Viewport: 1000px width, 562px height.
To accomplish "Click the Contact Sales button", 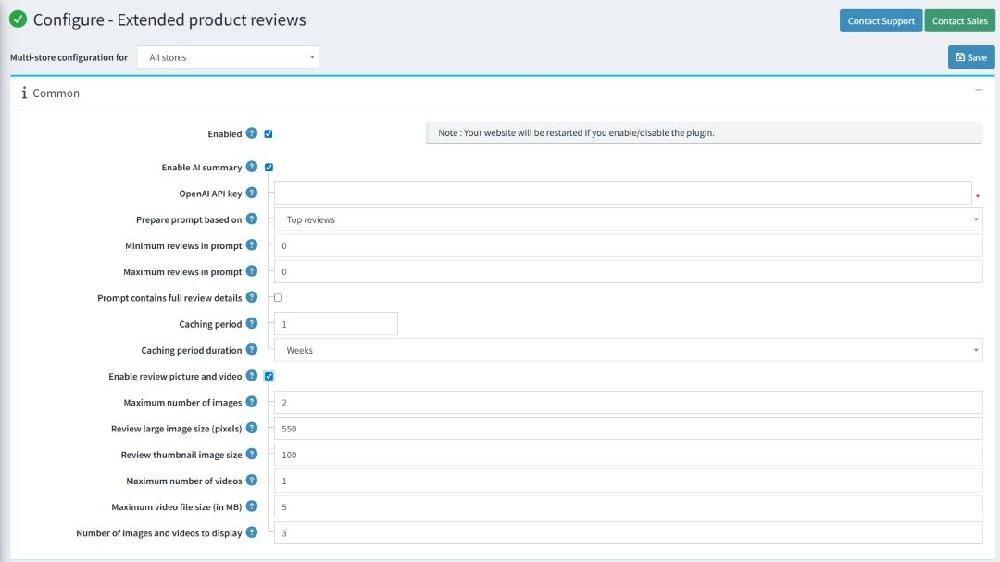I will (959, 20).
